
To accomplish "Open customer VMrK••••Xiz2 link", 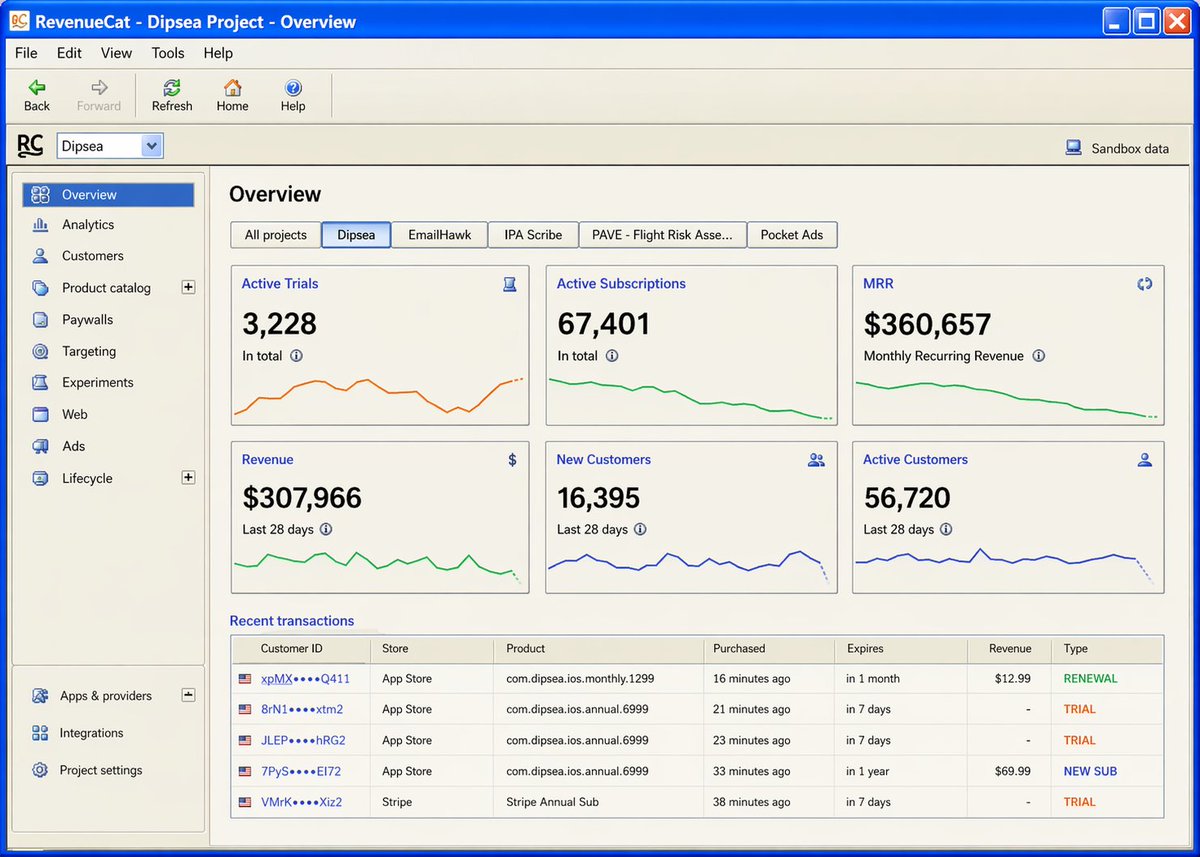I will tap(302, 803).
